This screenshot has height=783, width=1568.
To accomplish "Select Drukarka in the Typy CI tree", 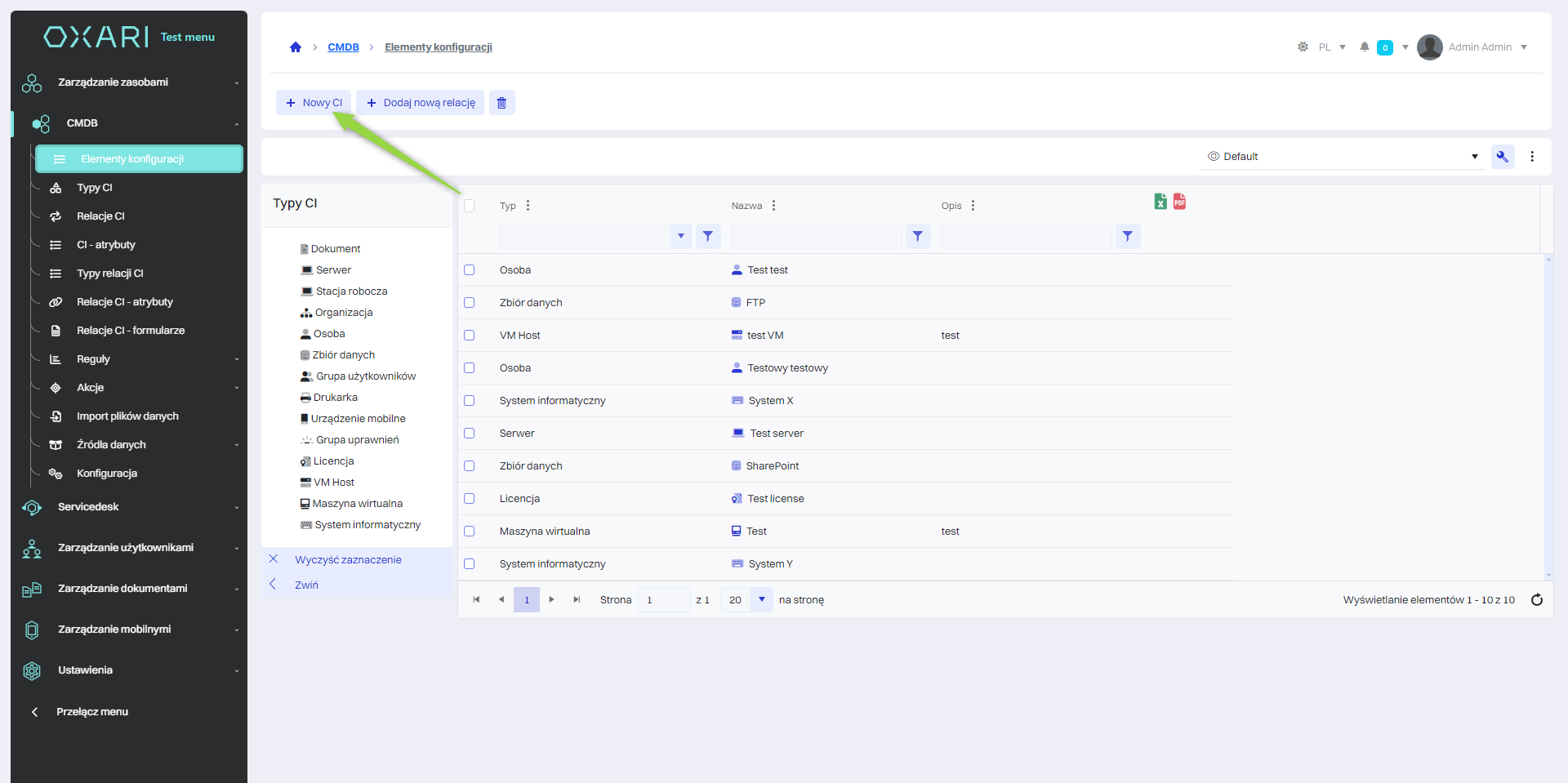I will click(335, 398).
